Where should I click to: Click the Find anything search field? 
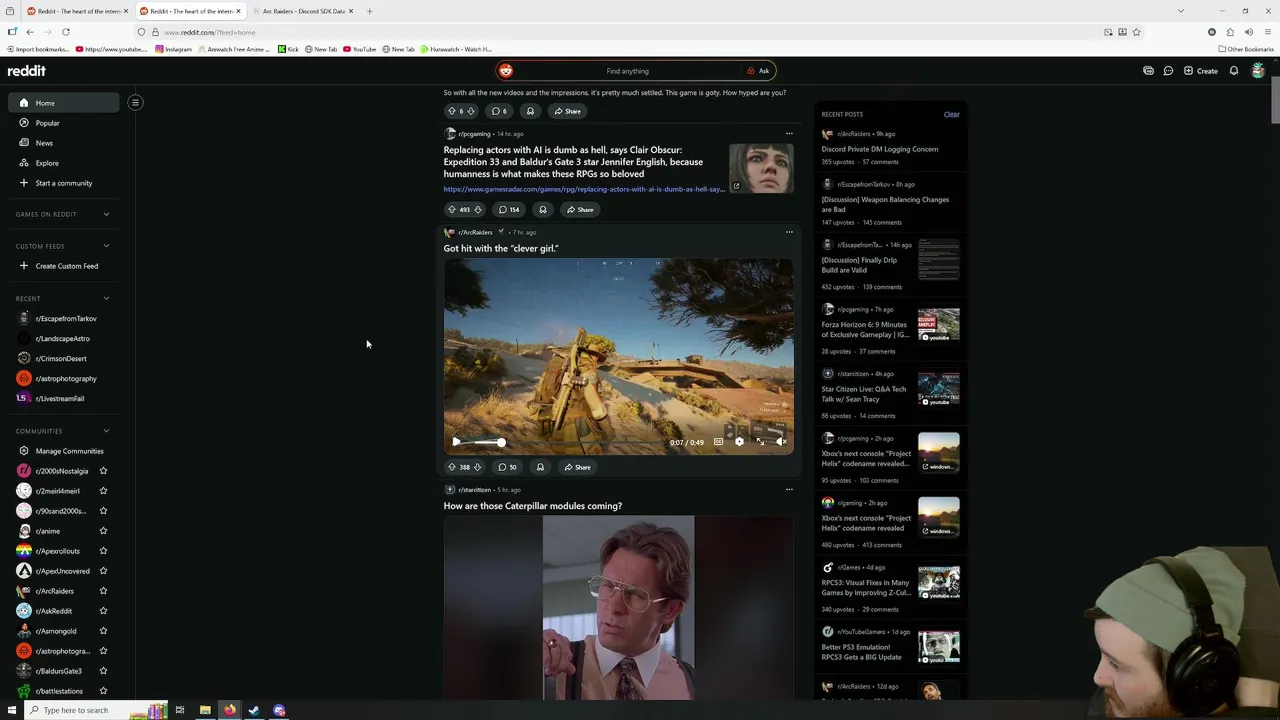pyautogui.click(x=627, y=71)
